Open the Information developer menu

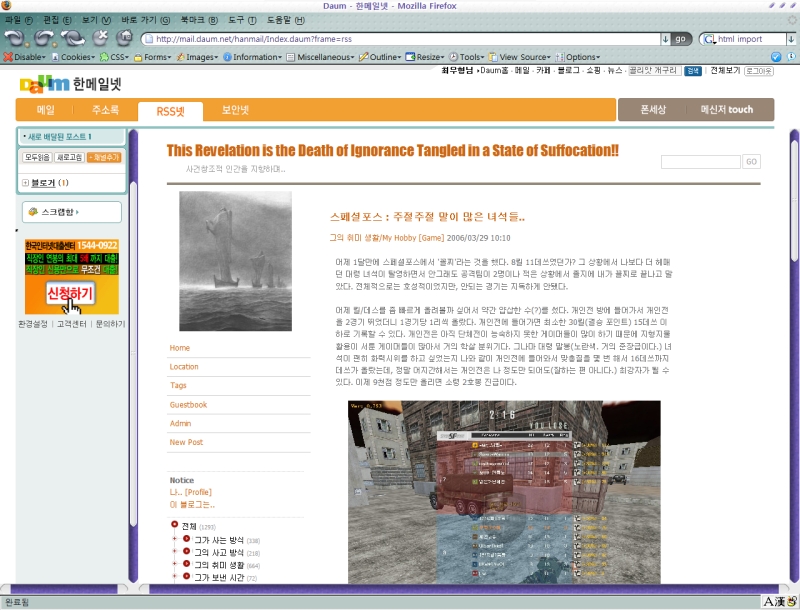coord(252,57)
